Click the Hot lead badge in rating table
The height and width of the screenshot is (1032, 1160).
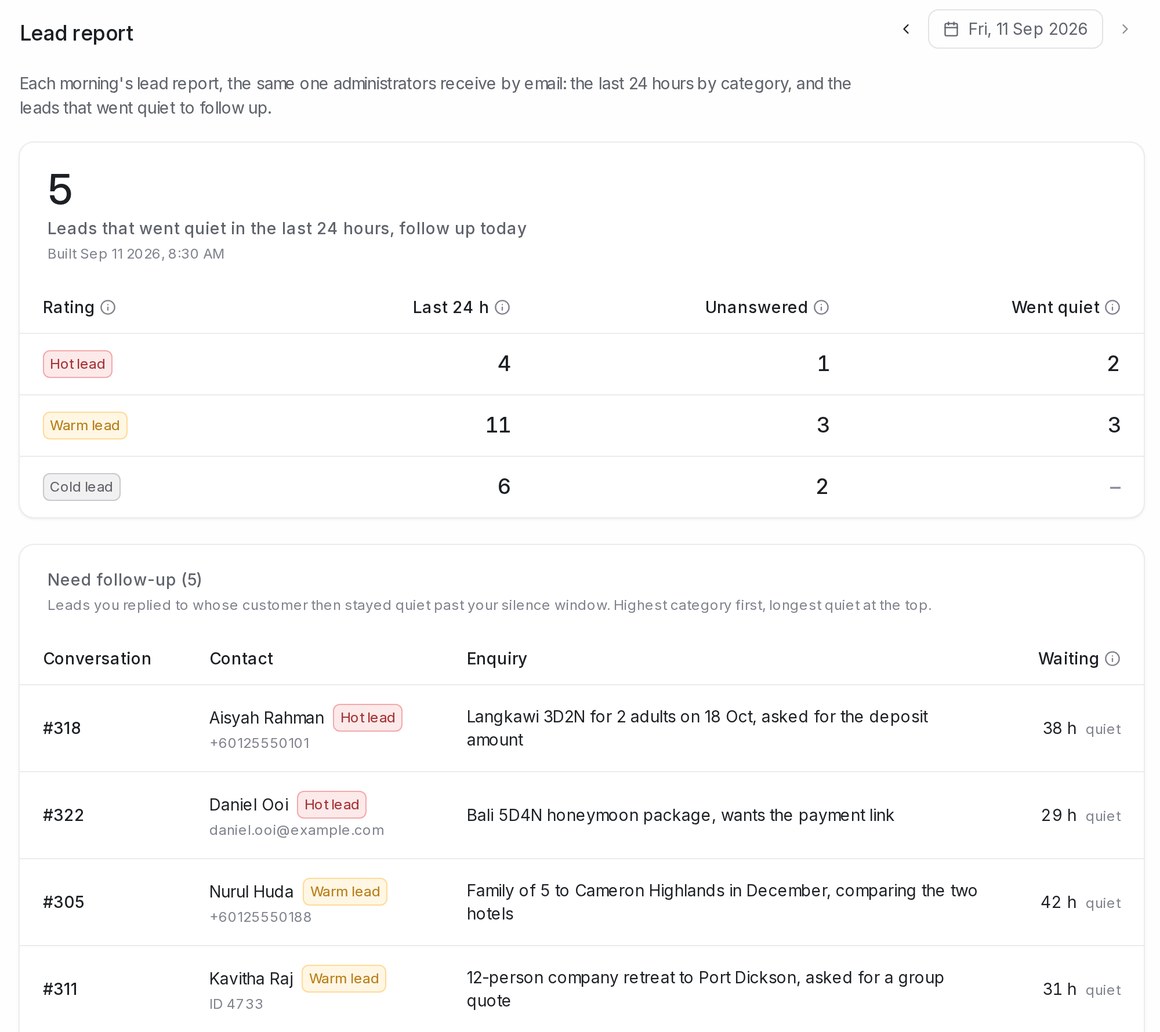point(78,364)
